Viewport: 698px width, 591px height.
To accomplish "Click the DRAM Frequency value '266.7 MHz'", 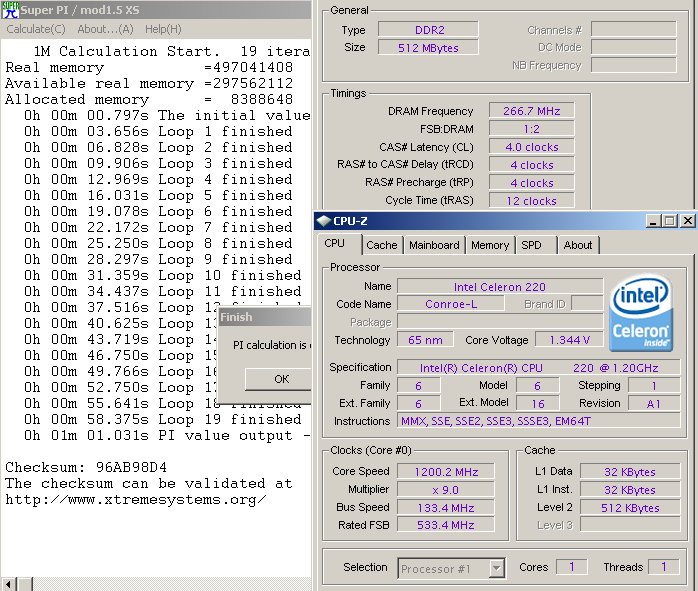I will (x=532, y=111).
